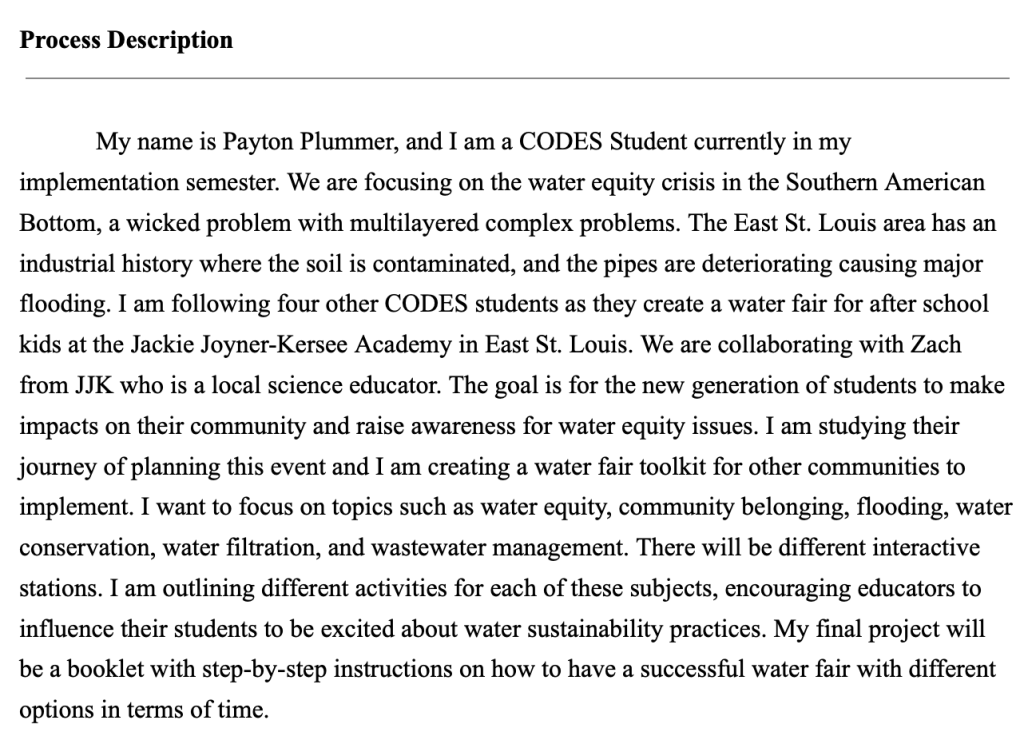Click the horizontal divider line below the heading
The width and height of the screenshot is (1024, 748).
pyautogui.click(x=514, y=78)
